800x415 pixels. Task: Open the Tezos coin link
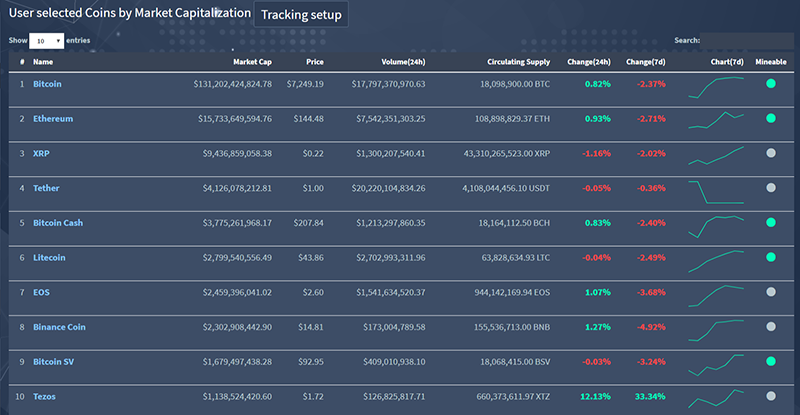44,397
